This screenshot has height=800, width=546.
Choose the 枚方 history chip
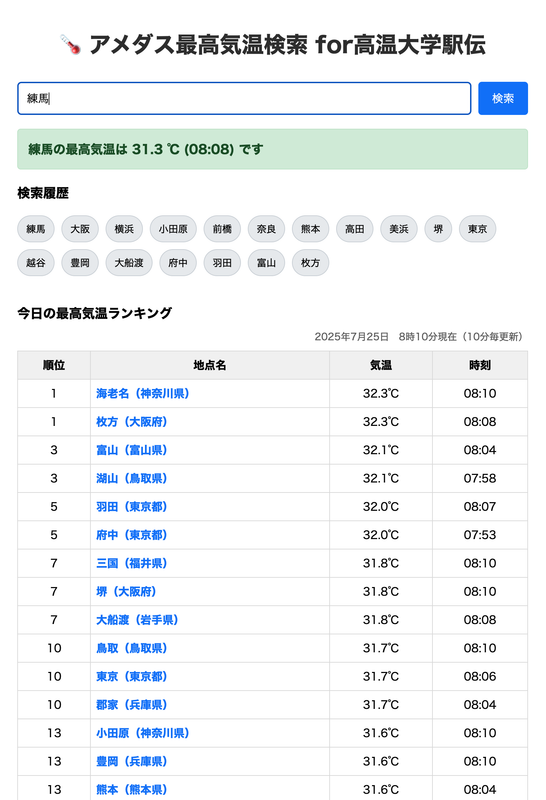(310, 263)
